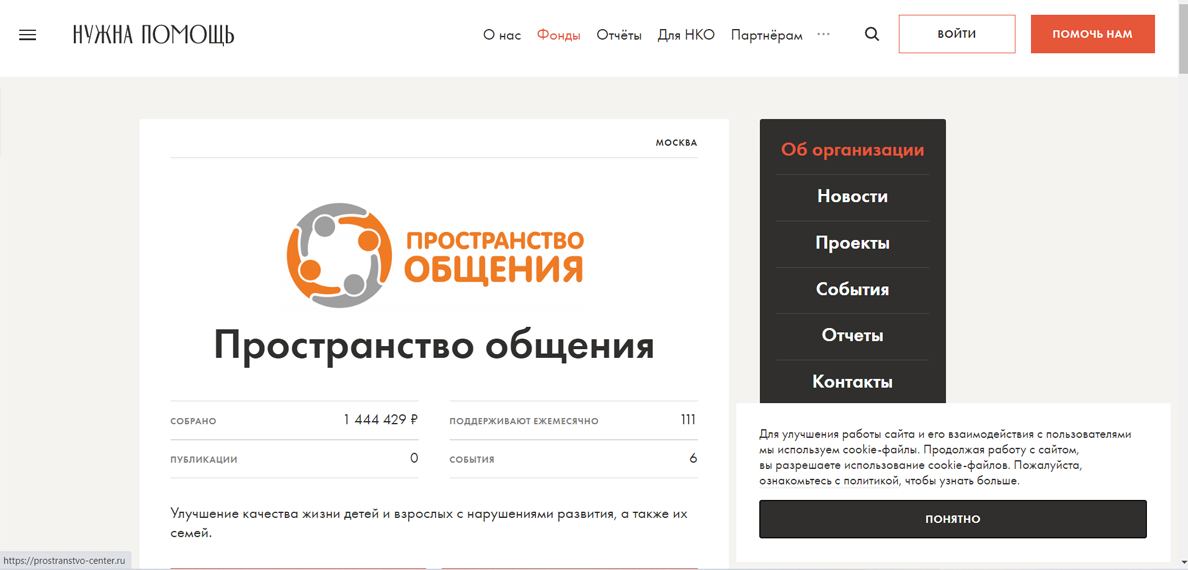Click the МОСКВА location label
The image size is (1188, 570).
click(676, 142)
